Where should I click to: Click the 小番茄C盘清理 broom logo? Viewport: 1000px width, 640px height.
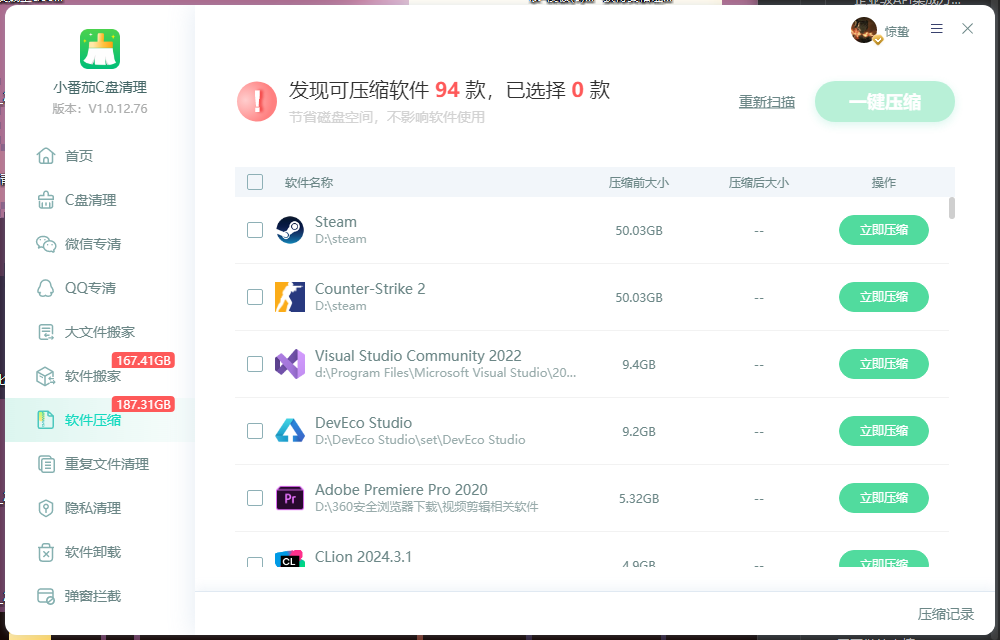(100, 49)
